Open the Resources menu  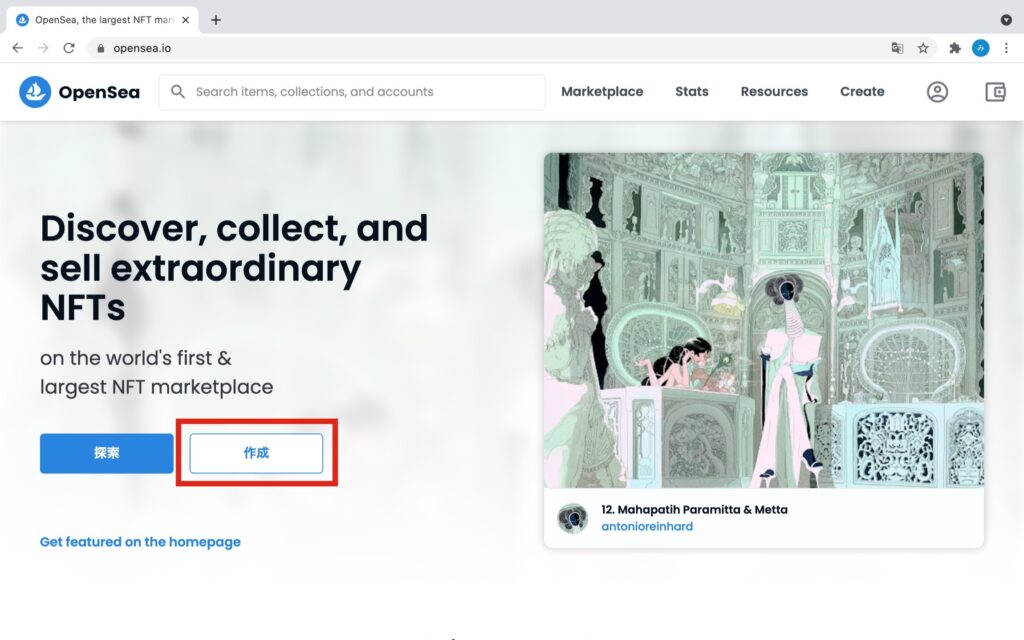point(774,92)
